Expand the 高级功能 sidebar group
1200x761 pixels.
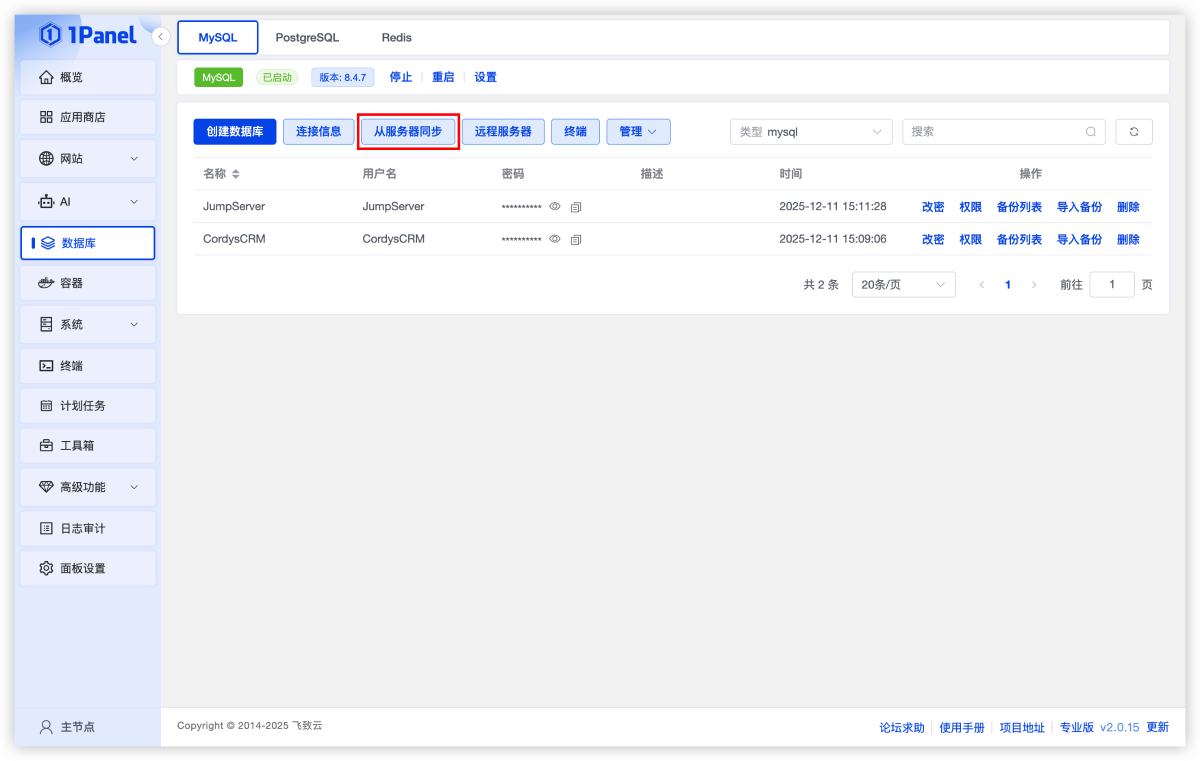87,487
